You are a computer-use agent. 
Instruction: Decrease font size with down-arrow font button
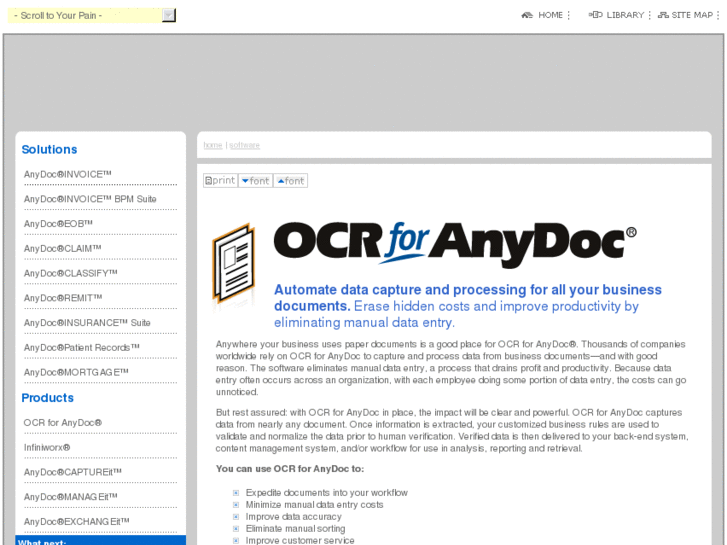255,180
